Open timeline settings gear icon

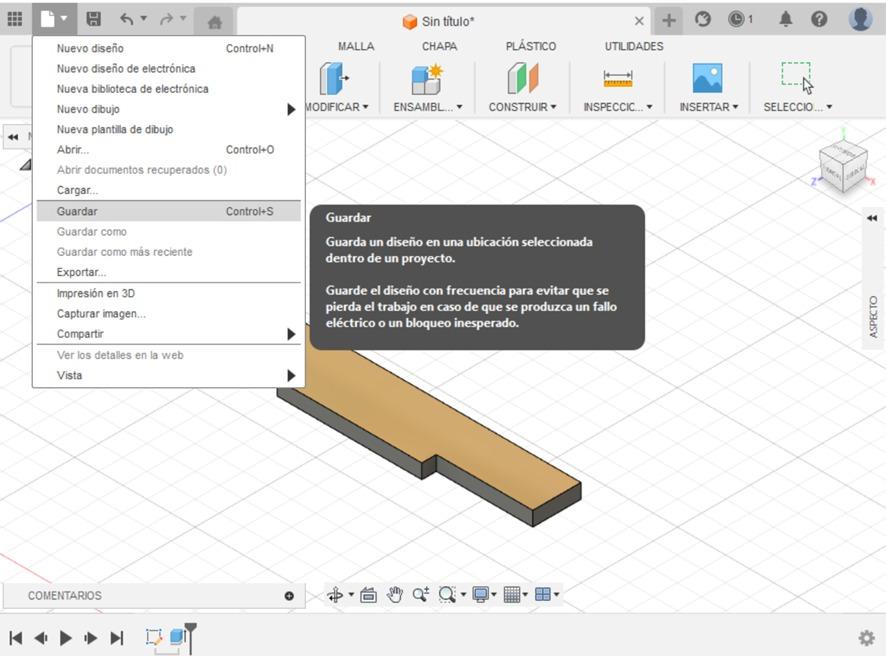(x=866, y=638)
